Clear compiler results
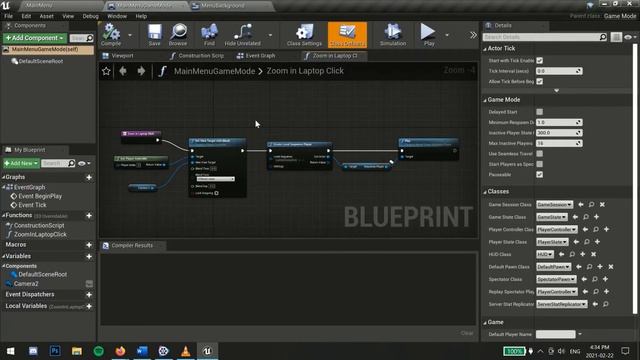Viewport: 640px width, 360px height. (x=467, y=333)
